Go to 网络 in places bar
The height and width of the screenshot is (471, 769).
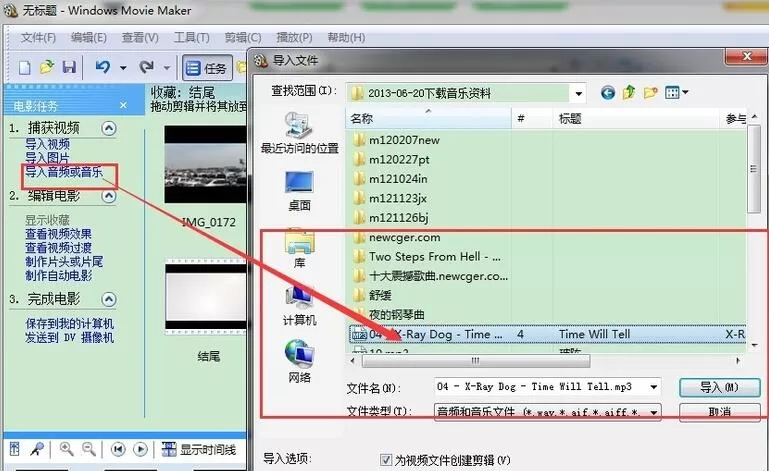coord(300,362)
